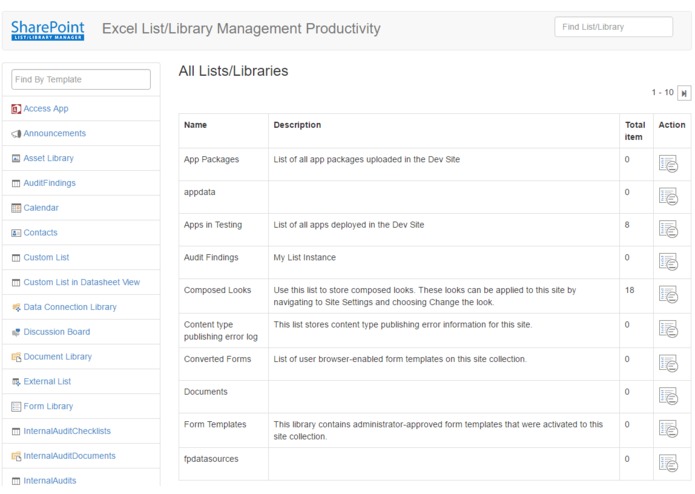695x494 pixels.
Task: Select the Announcements template link
Action: pos(55,133)
